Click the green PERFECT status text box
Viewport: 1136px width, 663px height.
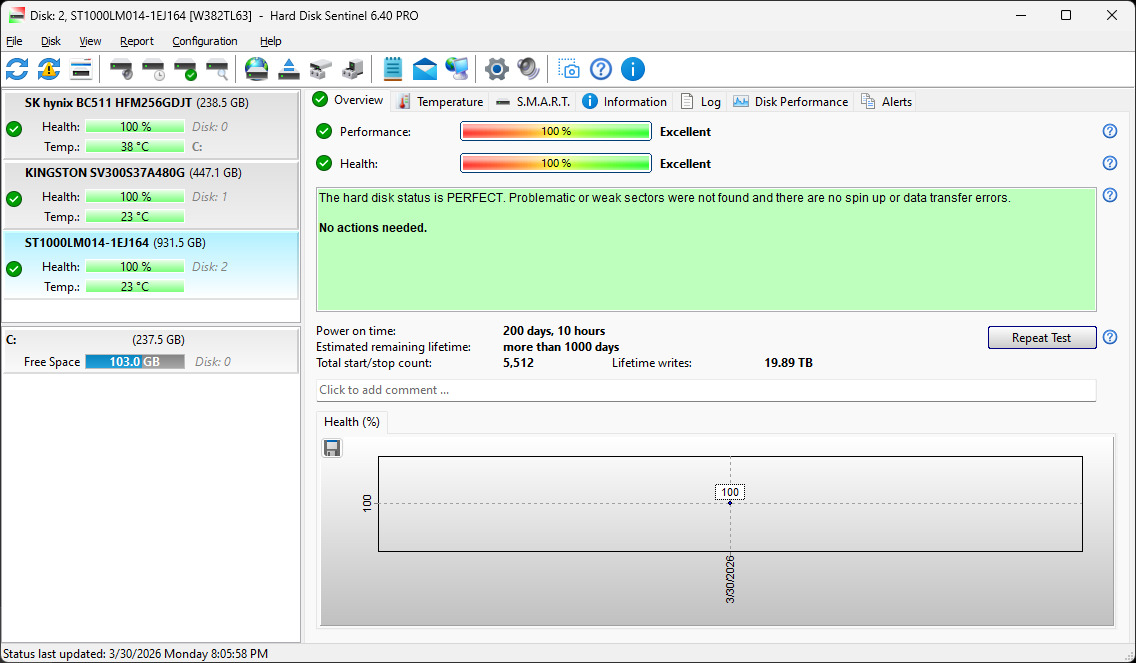coord(706,249)
